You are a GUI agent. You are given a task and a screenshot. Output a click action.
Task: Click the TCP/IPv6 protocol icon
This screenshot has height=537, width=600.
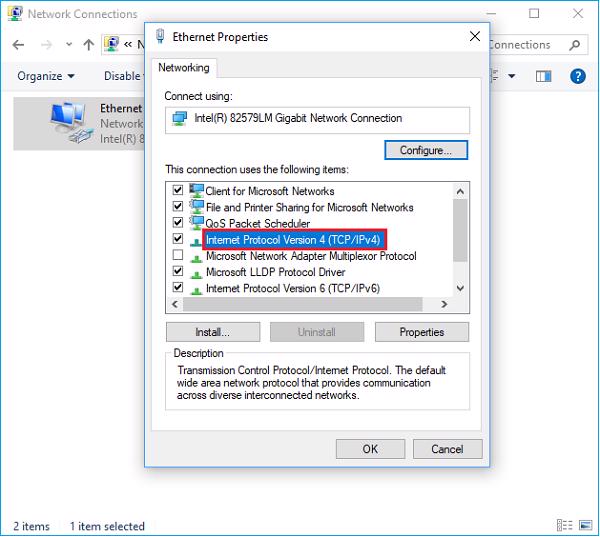tap(196, 290)
